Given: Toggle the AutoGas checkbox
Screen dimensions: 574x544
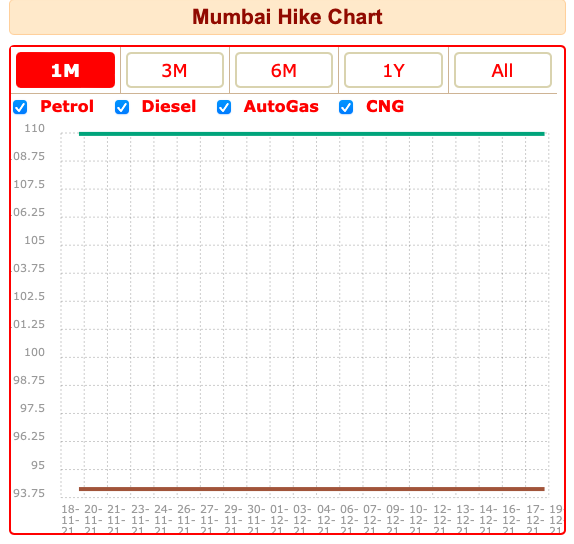Looking at the screenshot, I should pyautogui.click(x=224, y=107).
